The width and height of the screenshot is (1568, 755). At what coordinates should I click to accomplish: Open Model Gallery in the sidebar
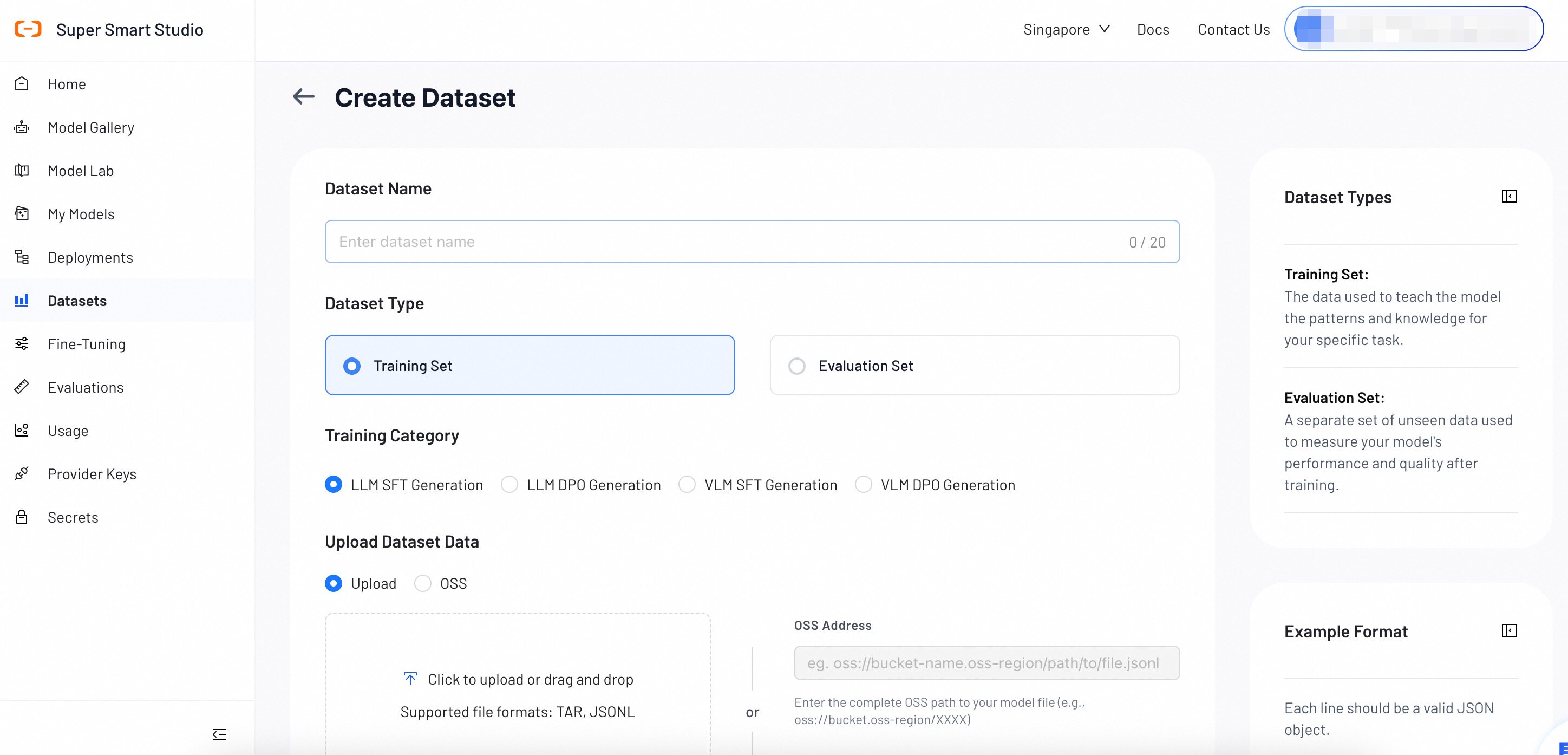127,127
